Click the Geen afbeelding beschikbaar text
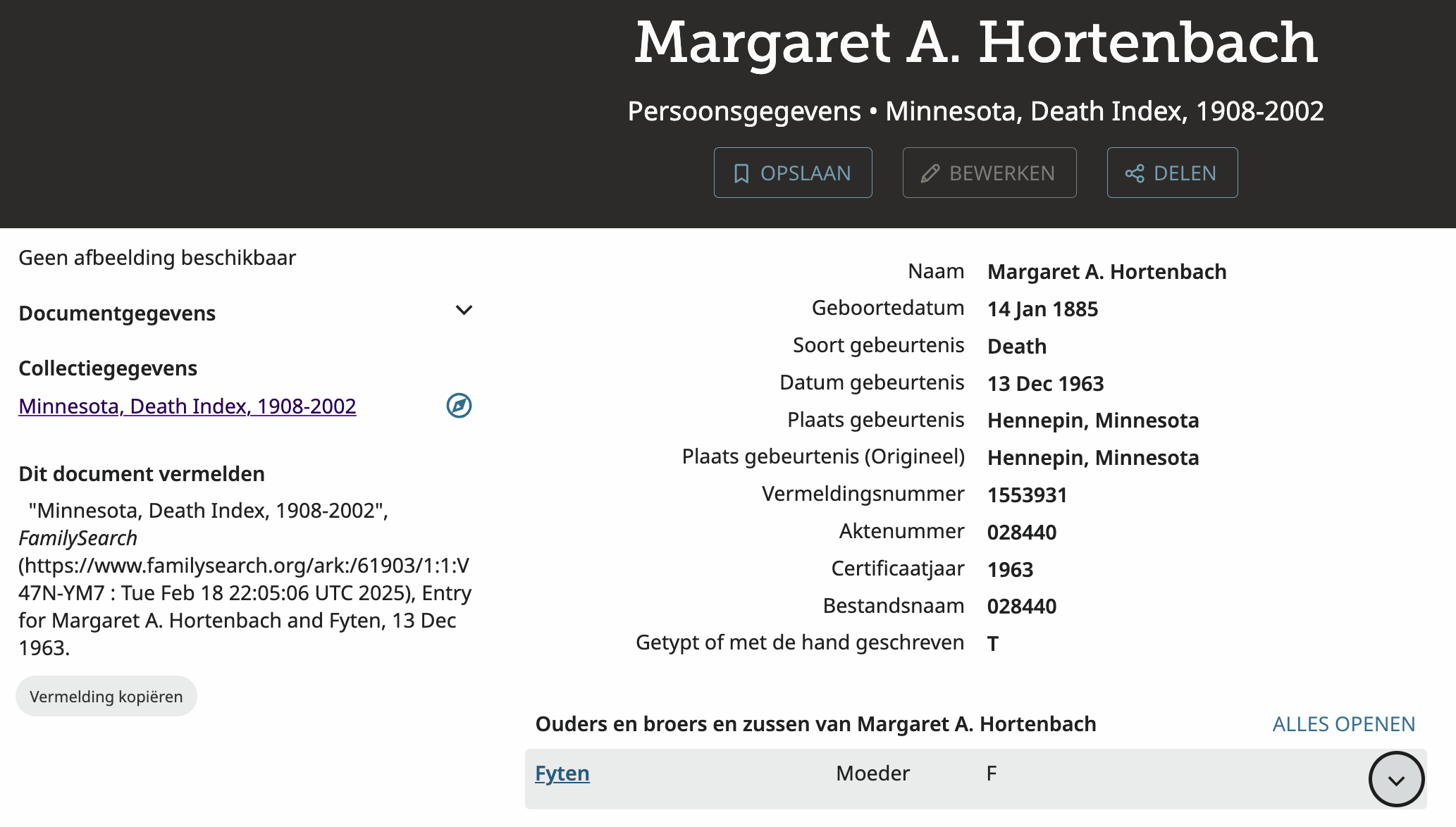The image size is (1456, 827). (x=157, y=258)
